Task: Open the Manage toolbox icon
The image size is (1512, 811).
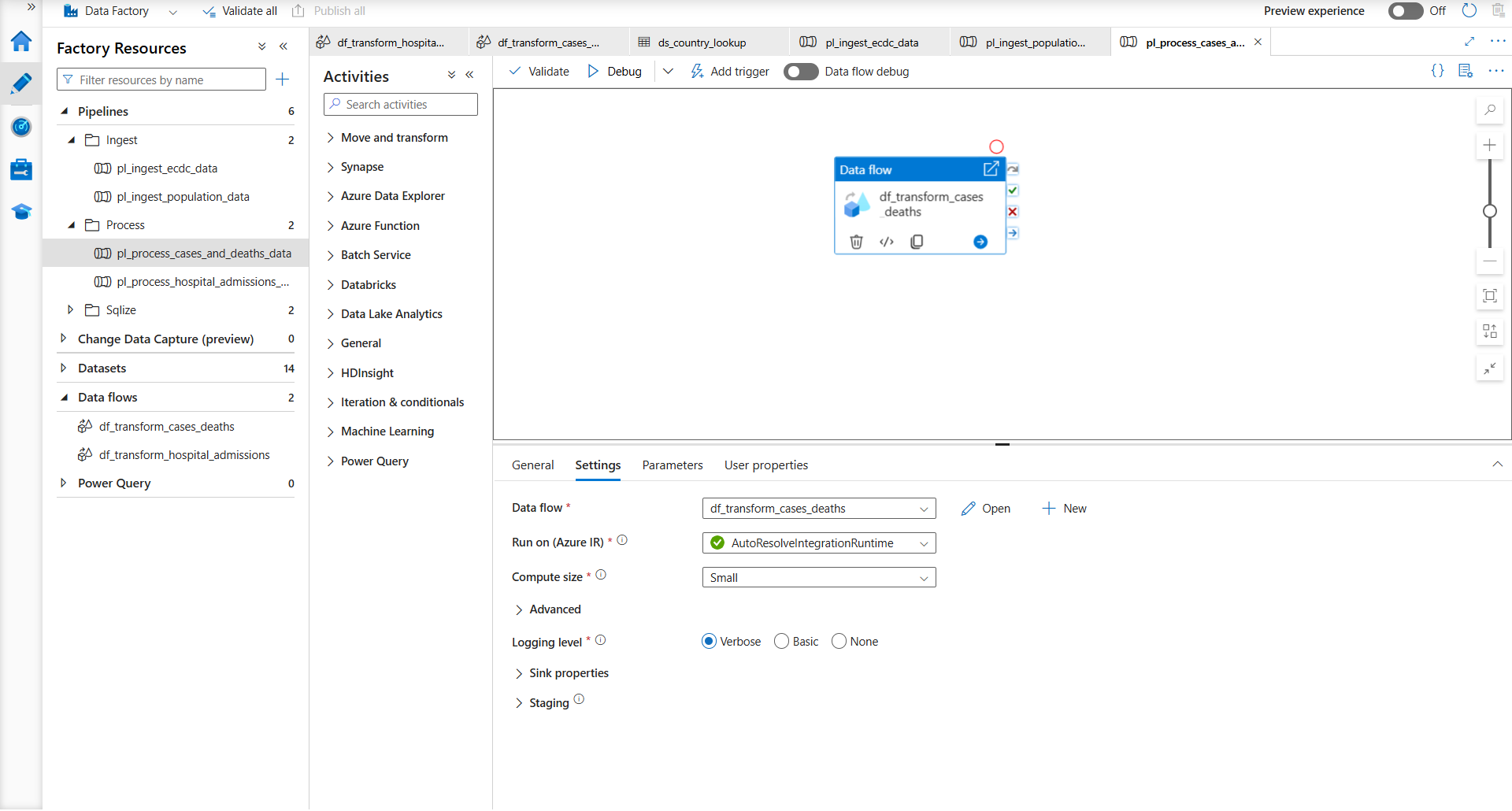Action: (21, 168)
